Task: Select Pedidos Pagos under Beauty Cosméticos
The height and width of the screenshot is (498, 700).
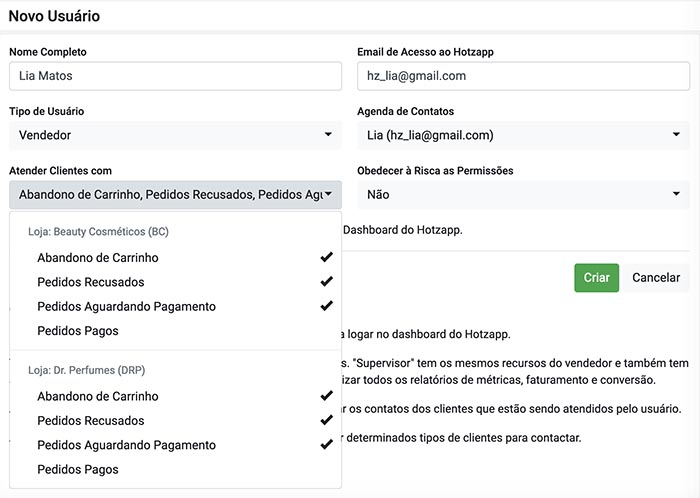Action: tap(175, 331)
